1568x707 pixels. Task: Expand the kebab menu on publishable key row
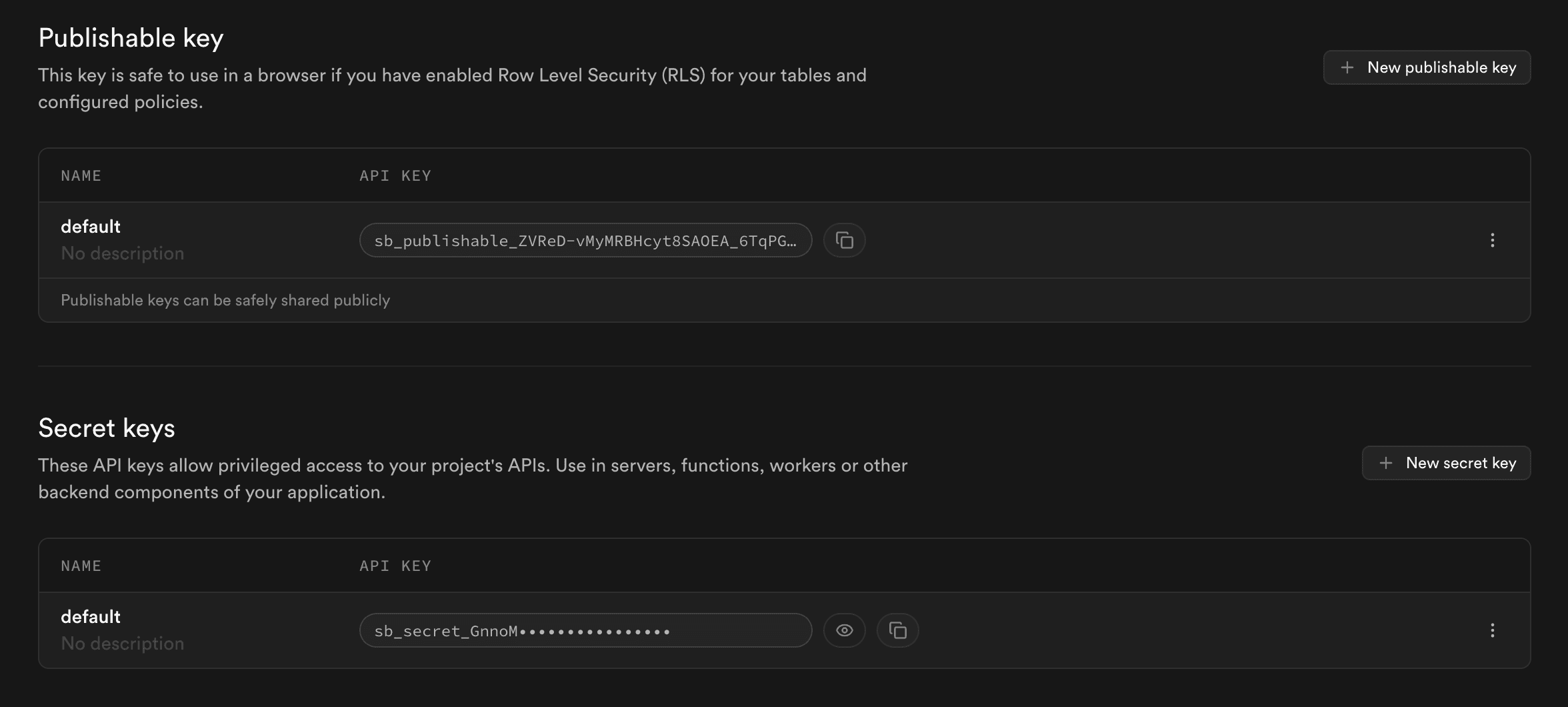(x=1493, y=239)
